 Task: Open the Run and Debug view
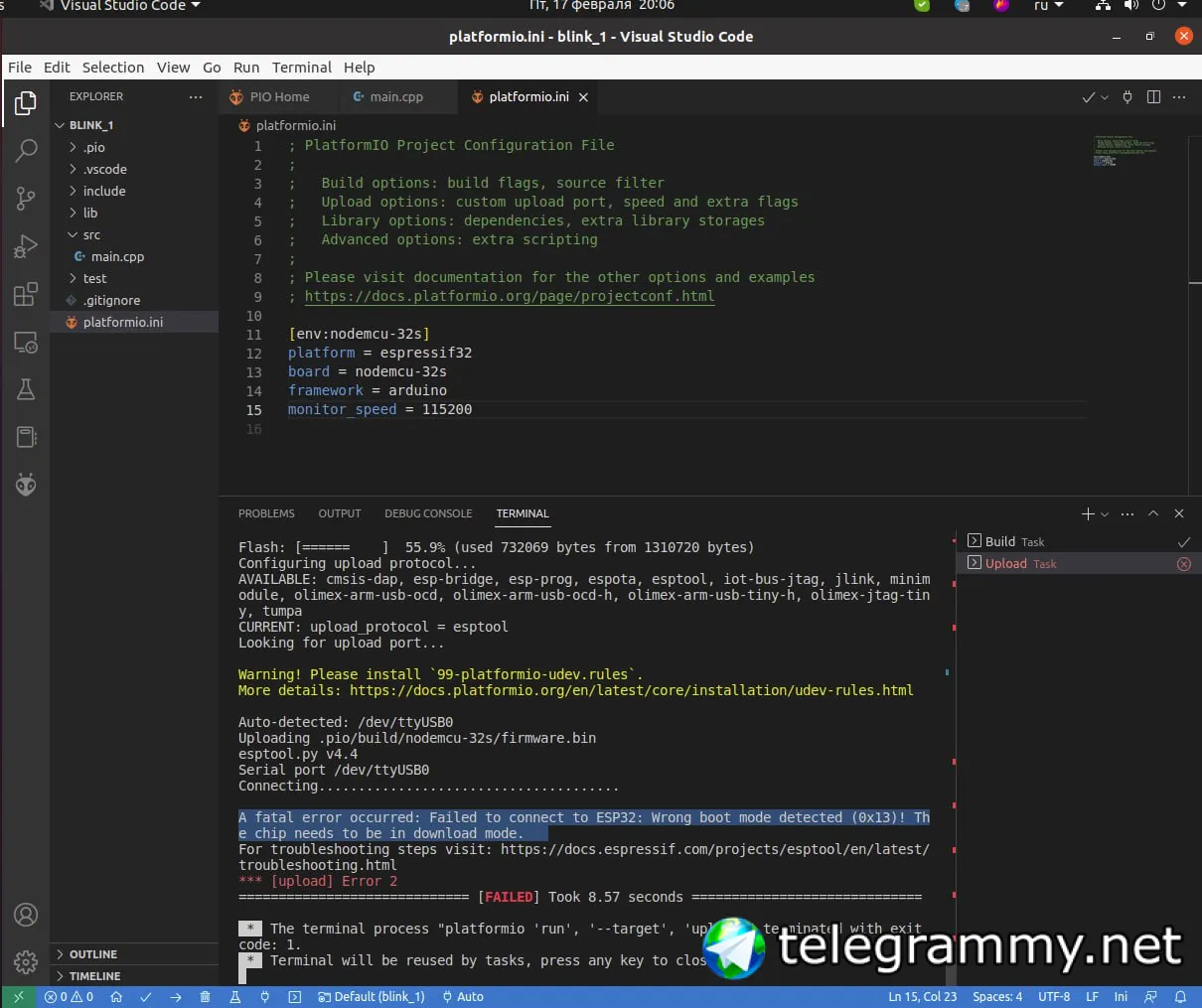pyautogui.click(x=26, y=246)
